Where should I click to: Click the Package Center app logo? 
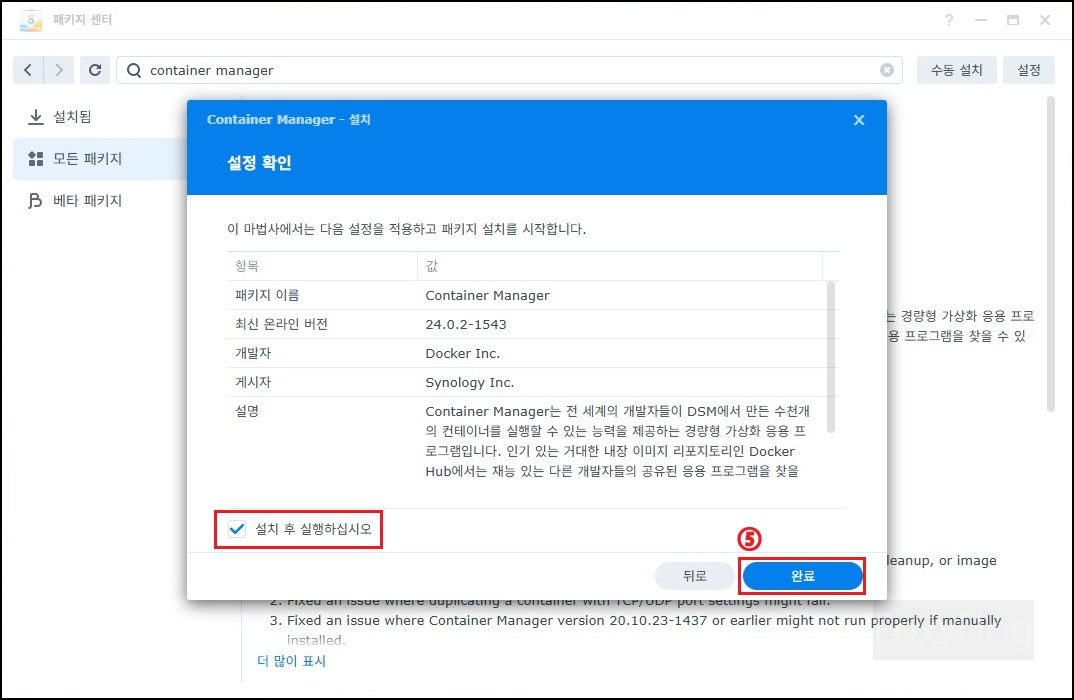coord(31,20)
